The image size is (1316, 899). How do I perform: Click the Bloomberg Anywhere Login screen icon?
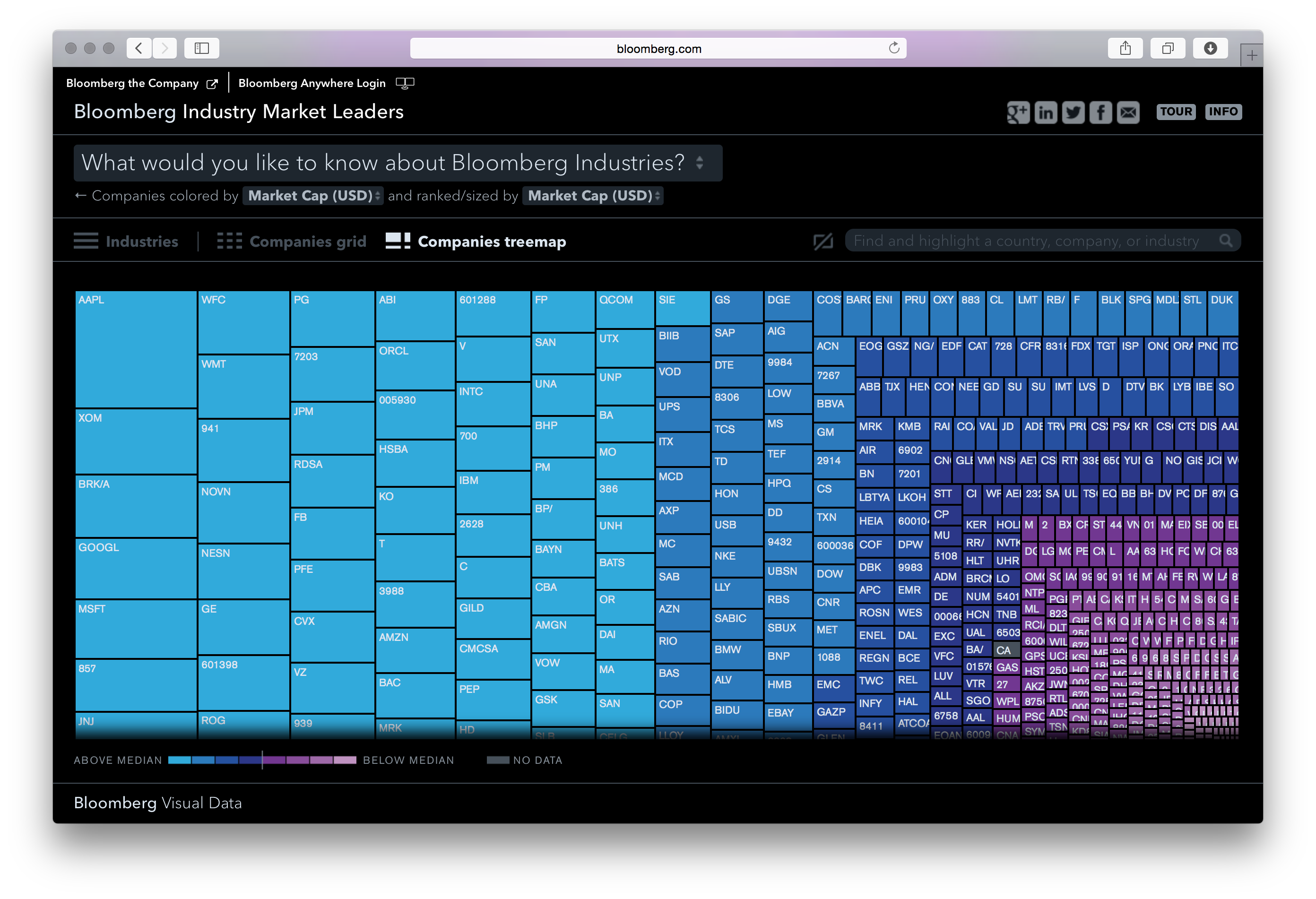pyautogui.click(x=405, y=83)
